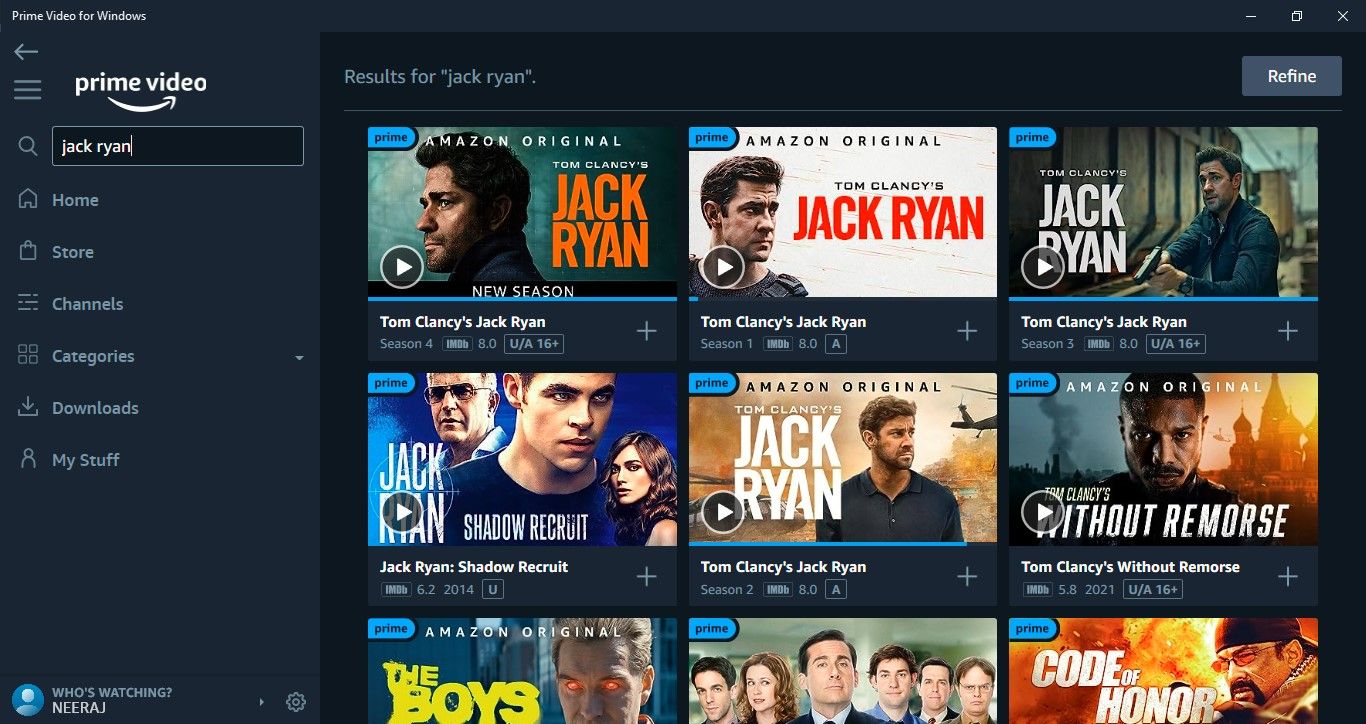This screenshot has height=724, width=1366.
Task: Play Tom Clancy's Jack Ryan Season 2
Action: click(x=723, y=512)
